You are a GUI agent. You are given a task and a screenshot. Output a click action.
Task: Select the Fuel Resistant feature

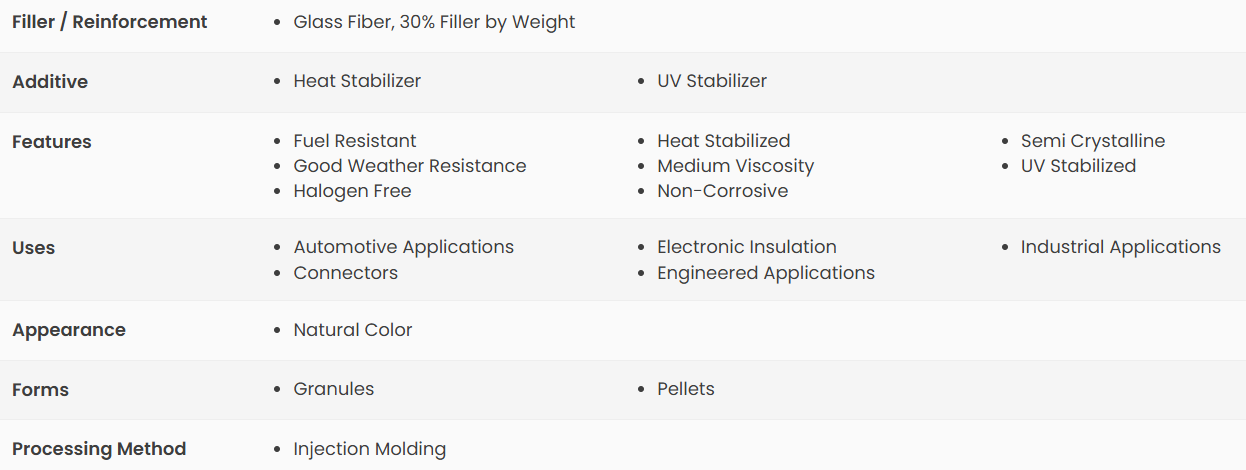point(355,141)
